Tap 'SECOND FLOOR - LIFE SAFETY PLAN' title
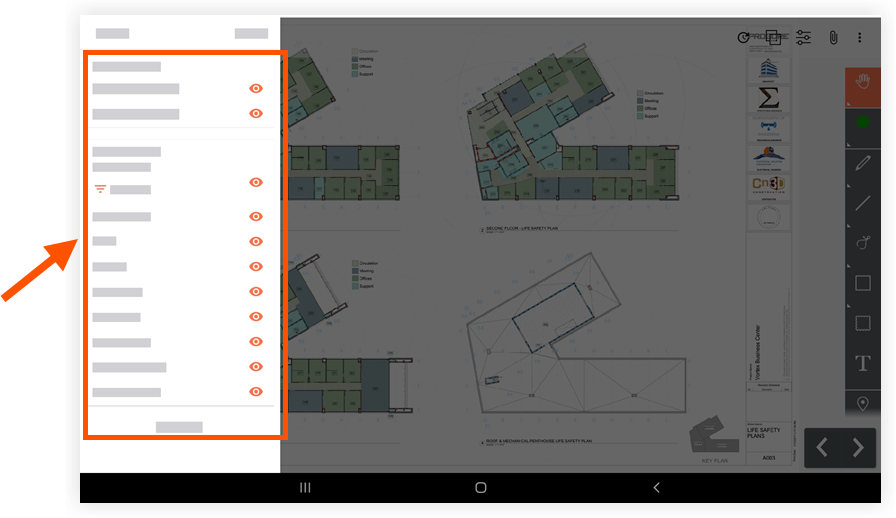 [522, 228]
